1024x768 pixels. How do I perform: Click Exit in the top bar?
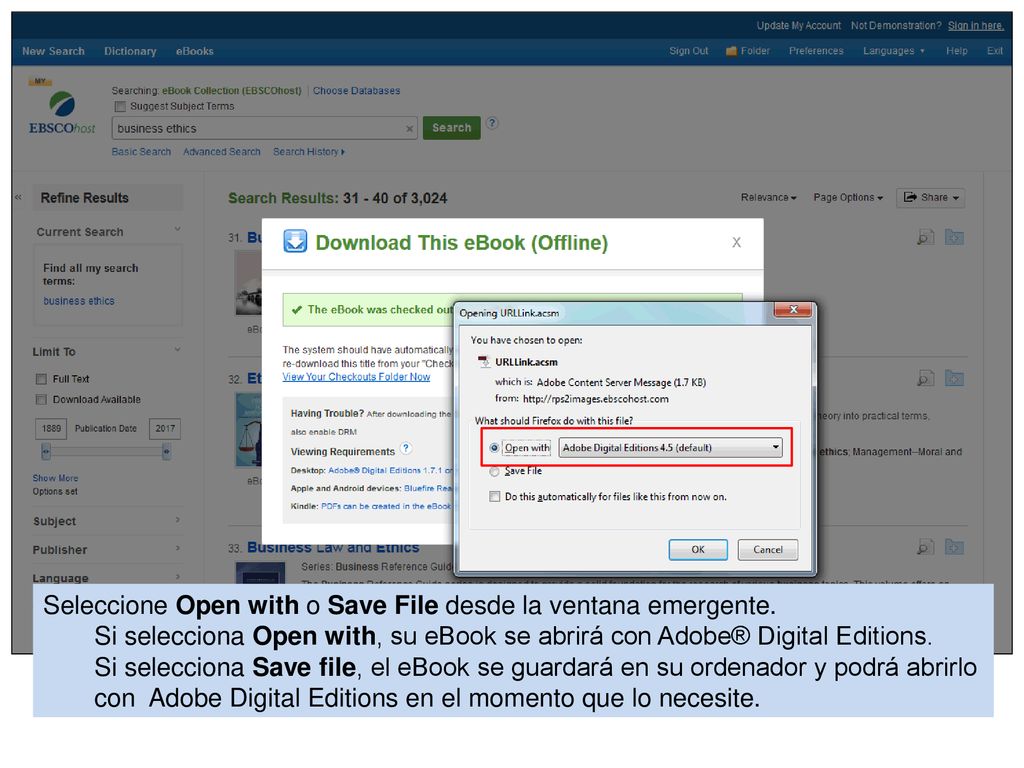(x=995, y=51)
